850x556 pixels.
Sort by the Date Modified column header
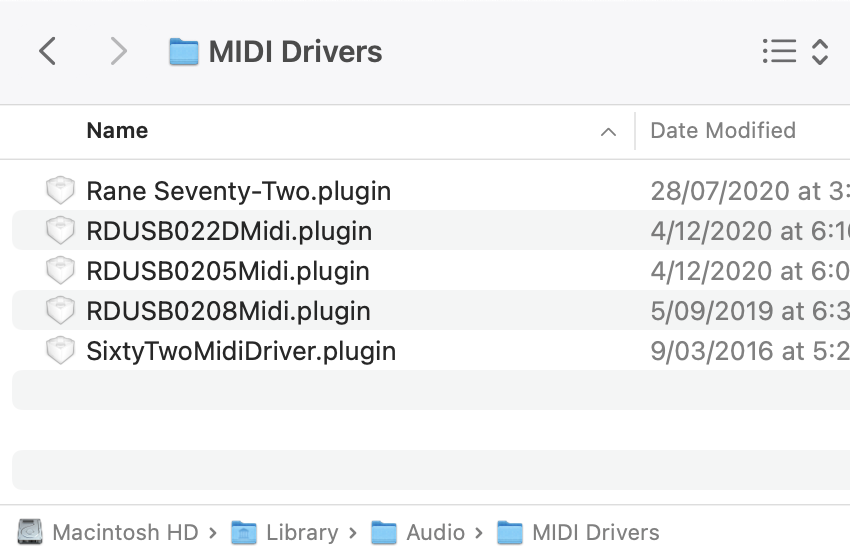pyautogui.click(x=723, y=131)
